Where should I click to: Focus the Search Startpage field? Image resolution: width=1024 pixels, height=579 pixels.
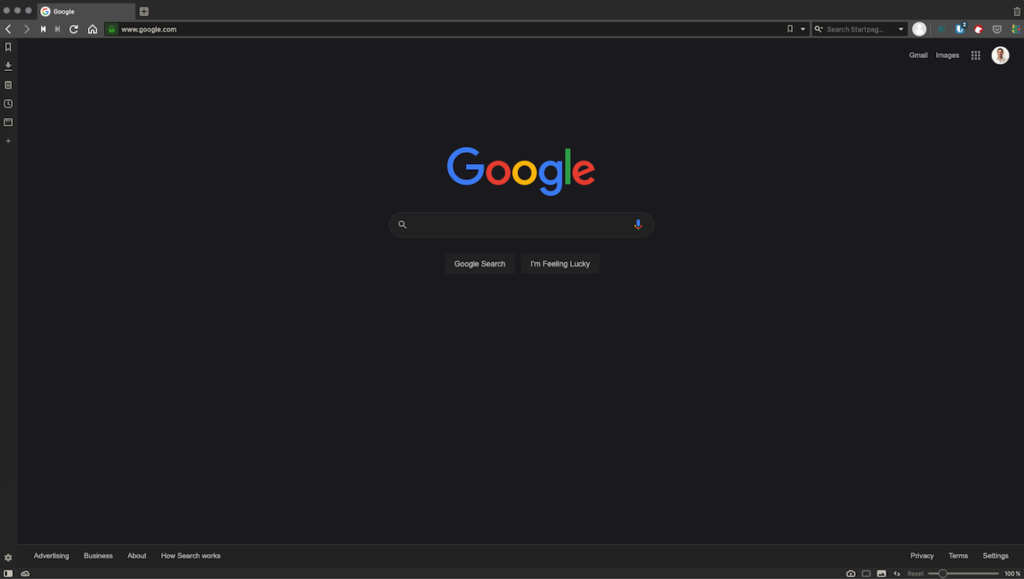point(859,29)
